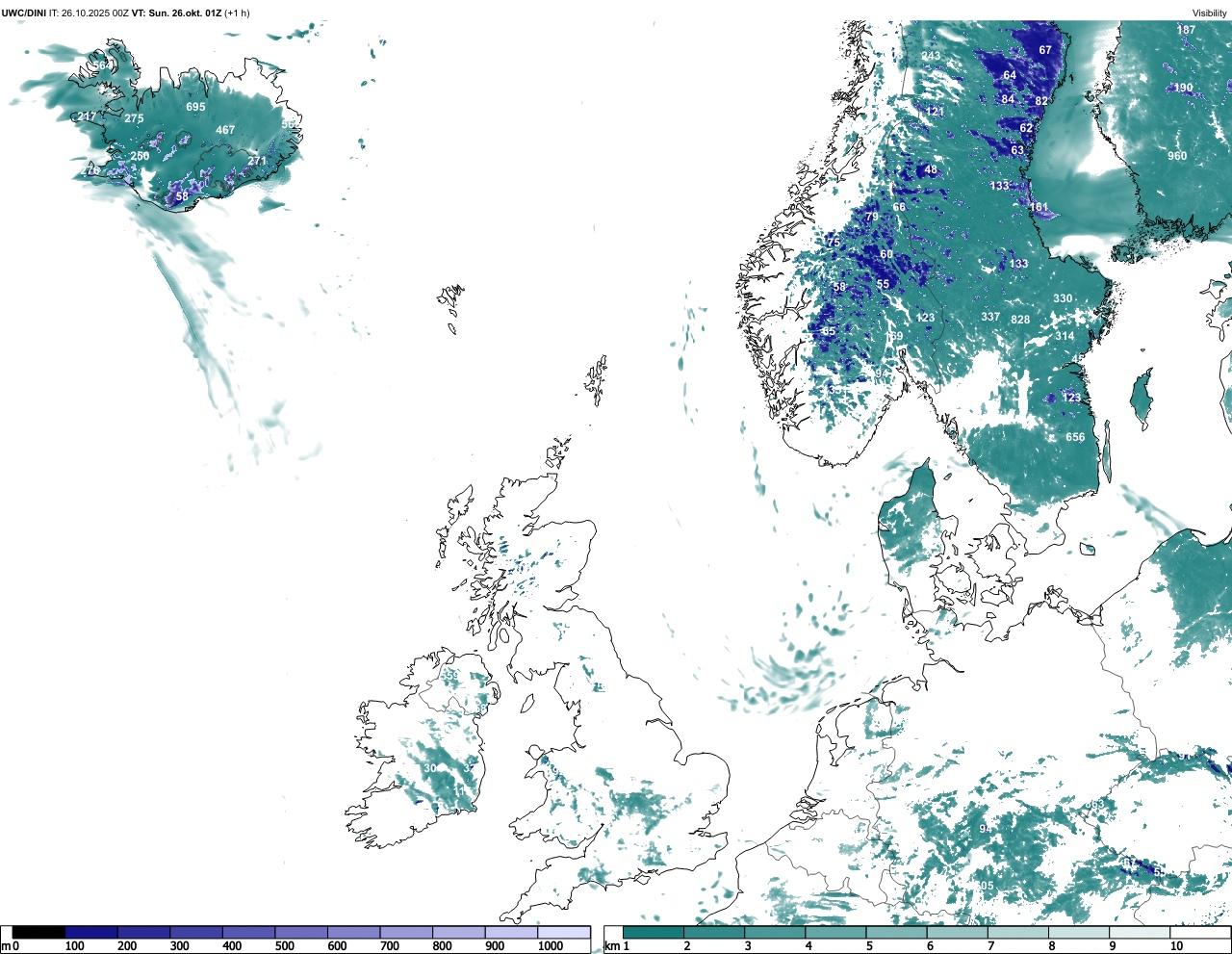Image resolution: width=1232 pixels, height=954 pixels.
Task: Click the '79' value over Norway
Action: [x=872, y=217]
